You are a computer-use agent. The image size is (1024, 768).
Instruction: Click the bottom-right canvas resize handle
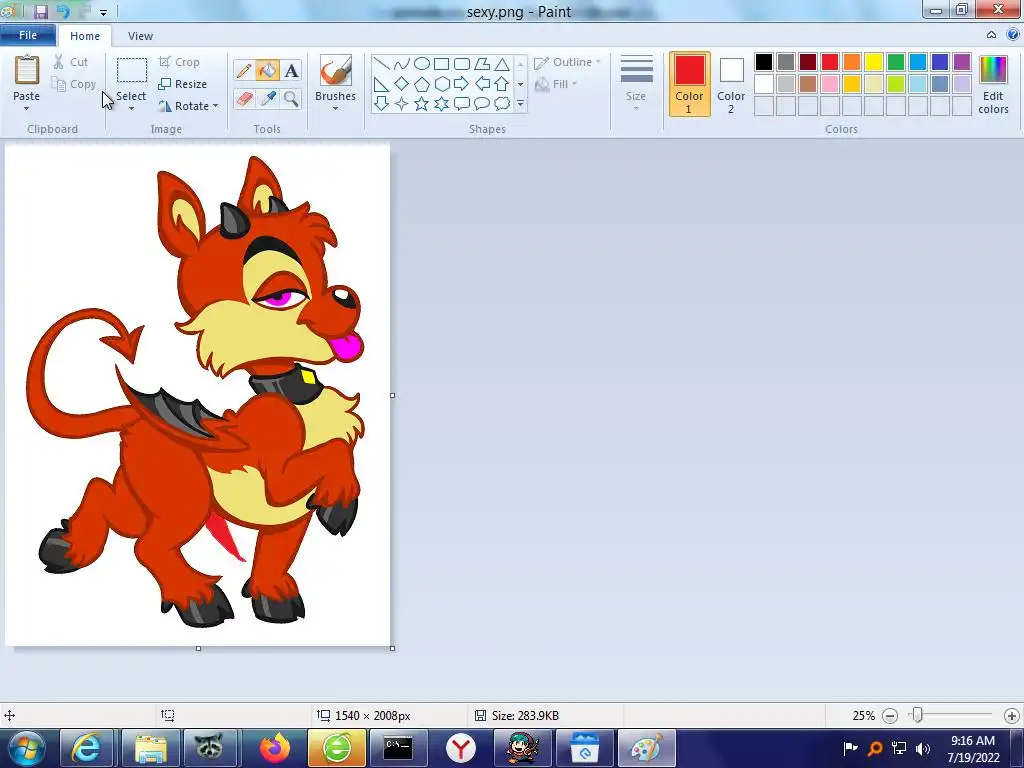392,648
